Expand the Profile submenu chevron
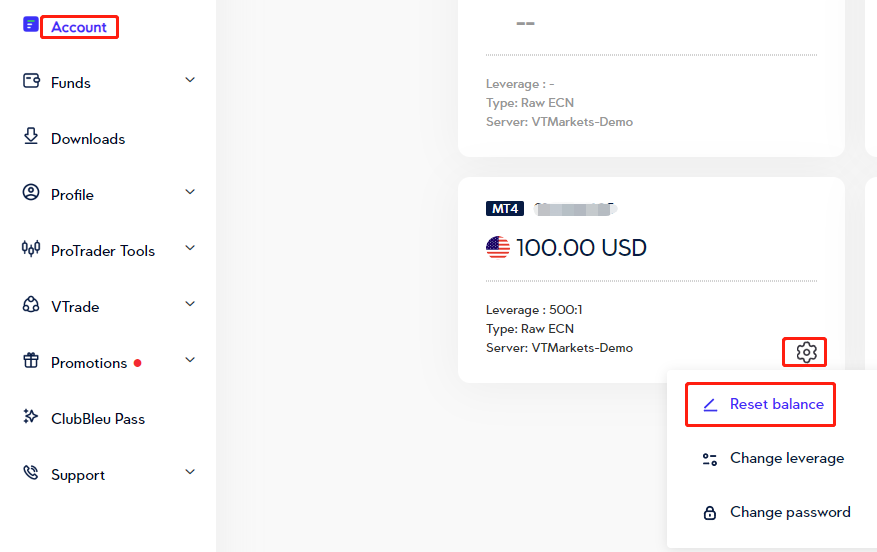The height and width of the screenshot is (552, 877). coord(190,192)
